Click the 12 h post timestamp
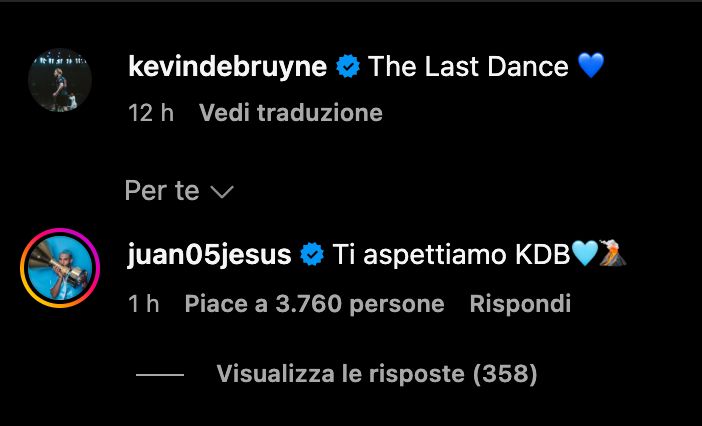Screen dimensions: 702x426 click(151, 113)
